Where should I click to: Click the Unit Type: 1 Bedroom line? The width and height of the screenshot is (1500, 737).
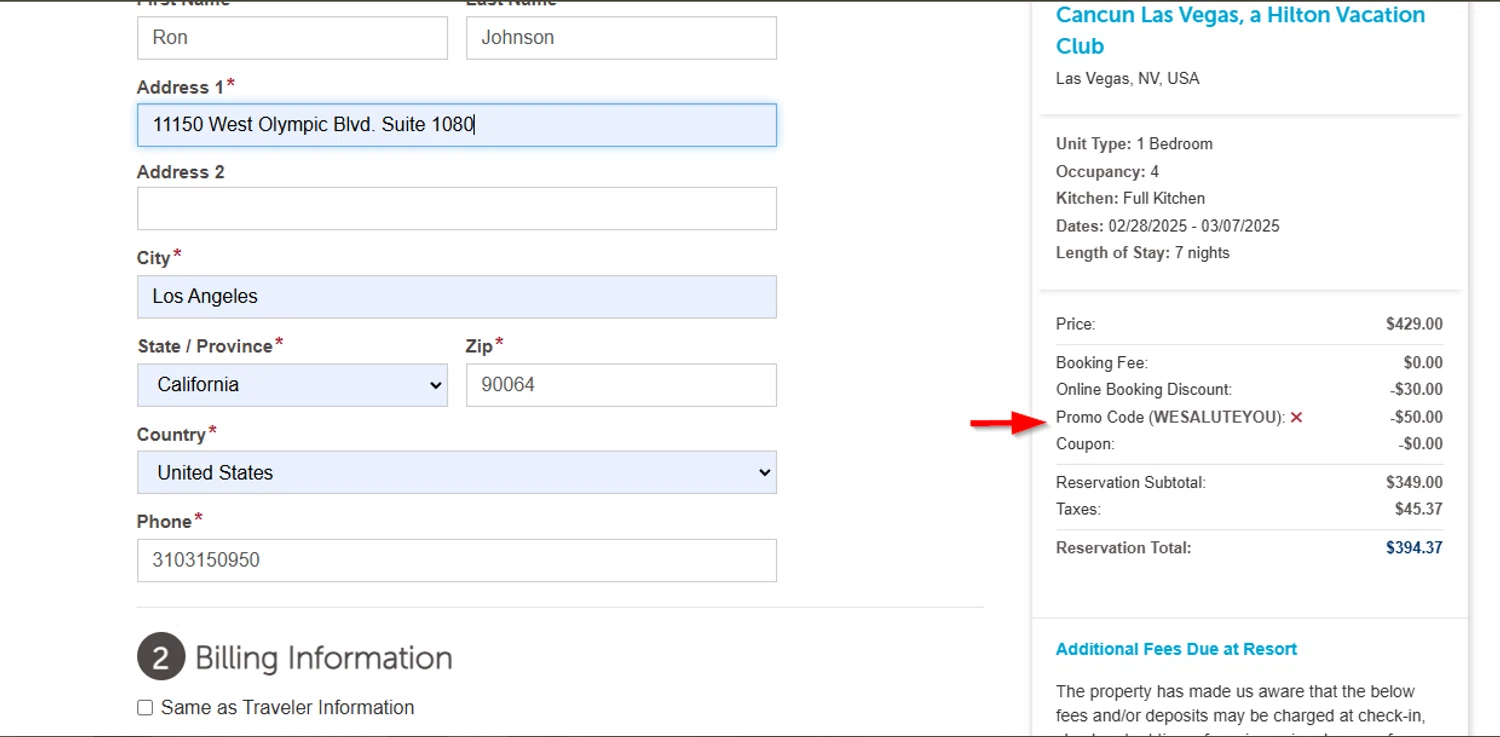pos(1134,144)
